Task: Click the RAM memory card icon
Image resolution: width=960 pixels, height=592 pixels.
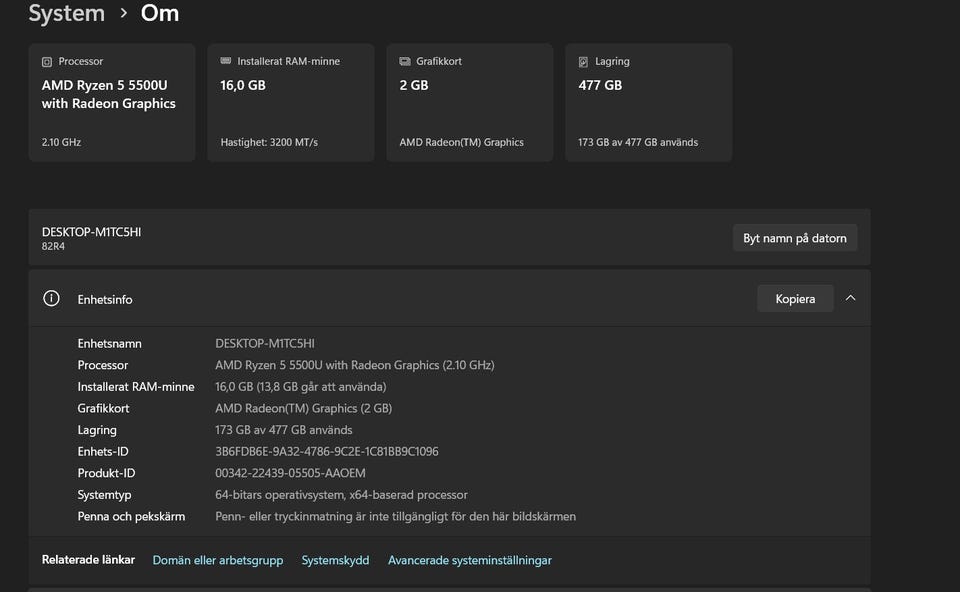Action: tap(225, 61)
